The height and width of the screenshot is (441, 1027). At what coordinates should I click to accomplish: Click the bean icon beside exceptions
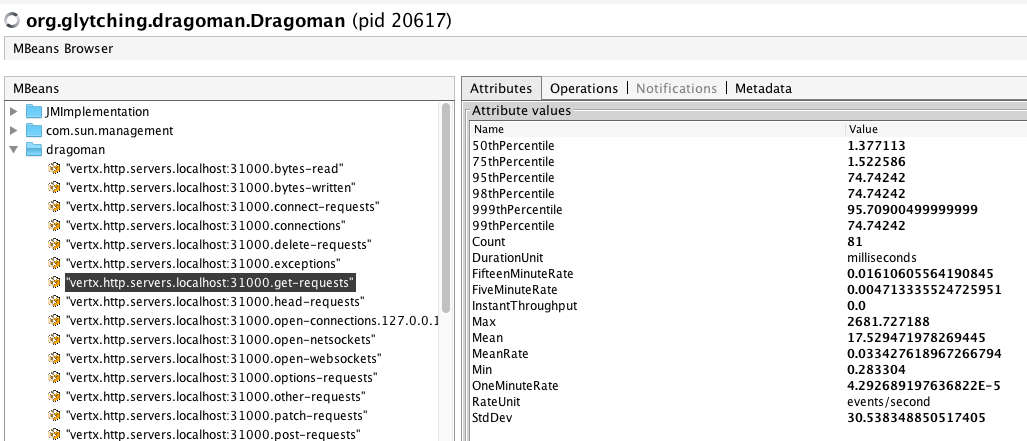point(54,264)
